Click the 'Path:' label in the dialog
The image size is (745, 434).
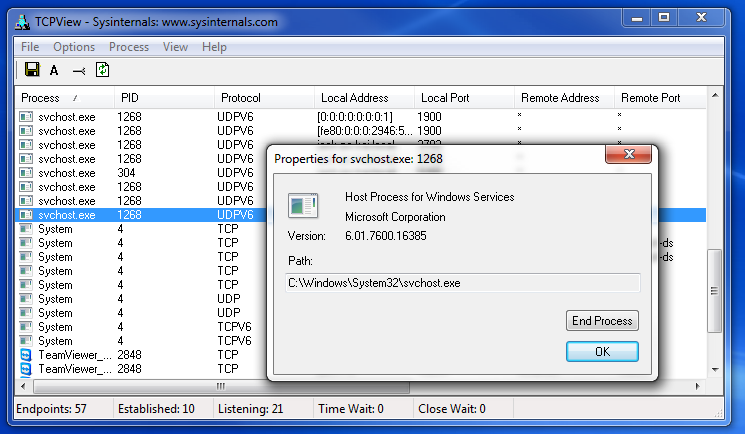coord(300,260)
